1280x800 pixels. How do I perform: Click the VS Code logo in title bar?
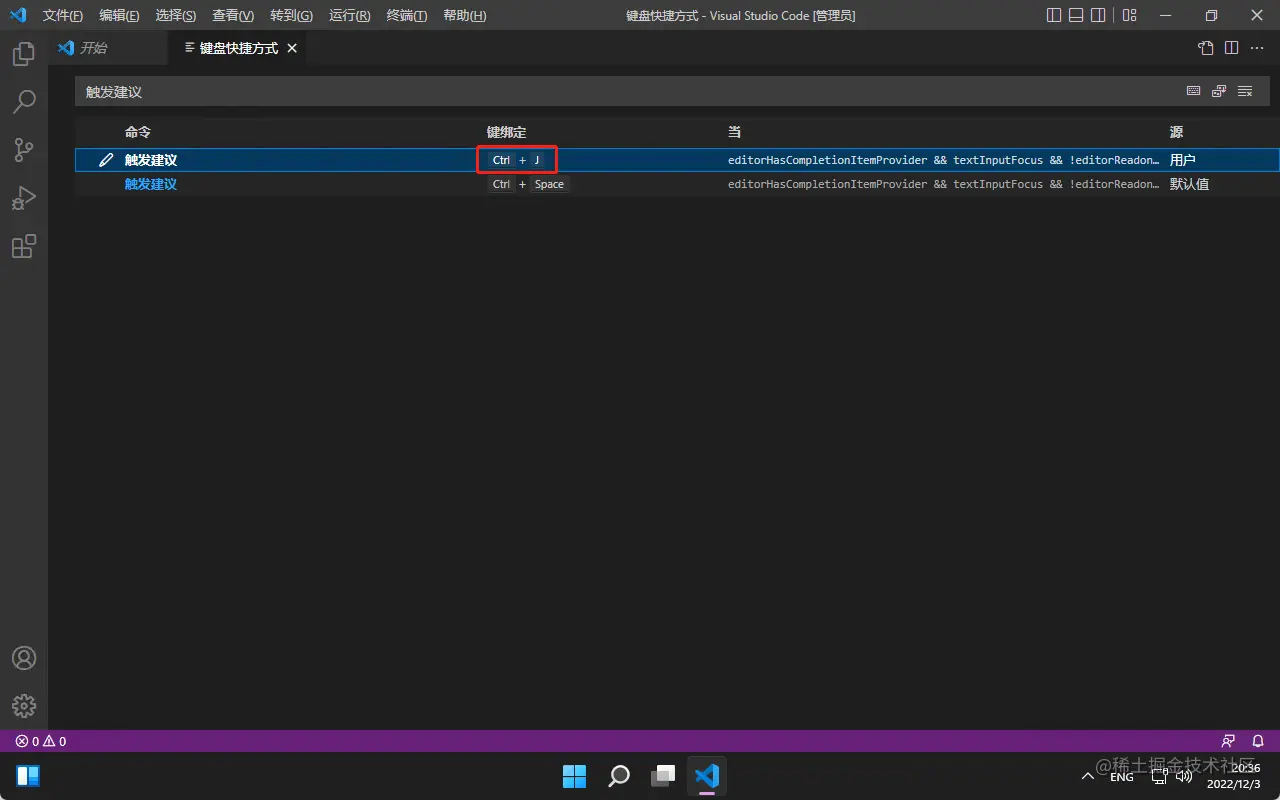click(x=18, y=16)
